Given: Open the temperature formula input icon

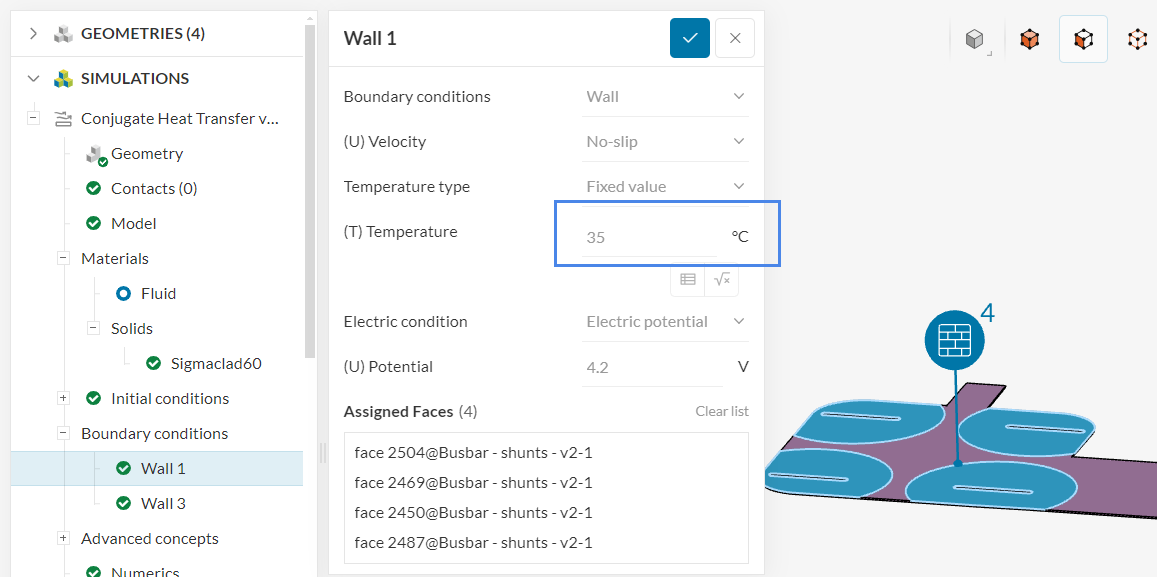Looking at the screenshot, I should click(722, 280).
